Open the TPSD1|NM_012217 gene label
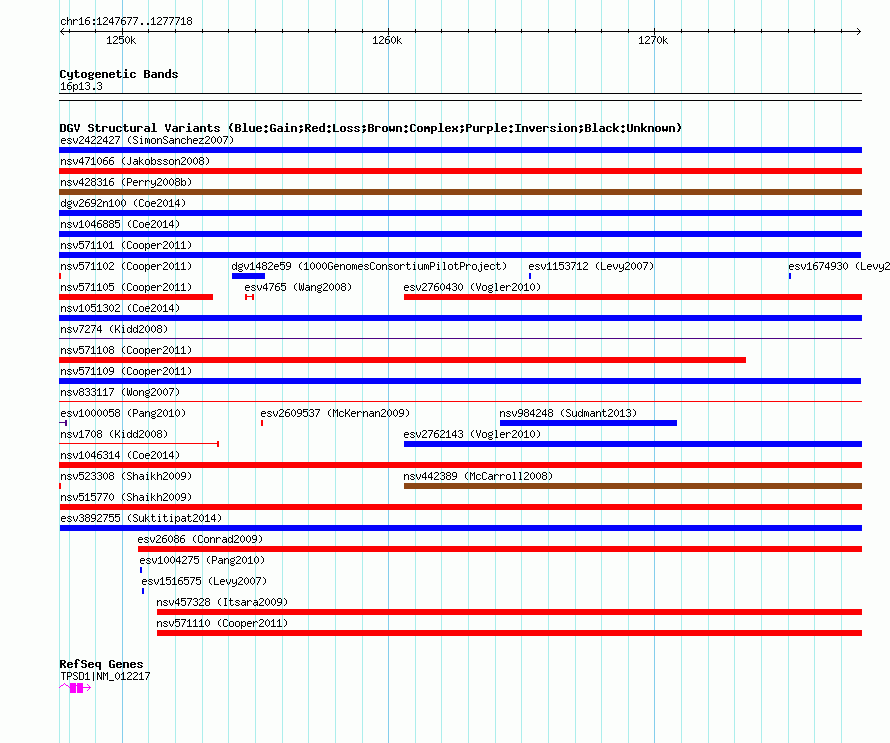Screen dimensions: 890x743 105,676
